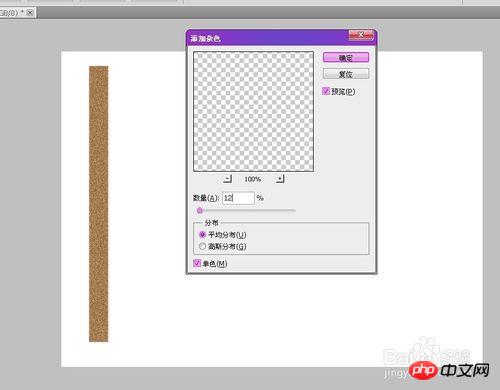Close the 添加杂色 dialog
This screenshot has height=390, width=500.
click(x=361, y=35)
